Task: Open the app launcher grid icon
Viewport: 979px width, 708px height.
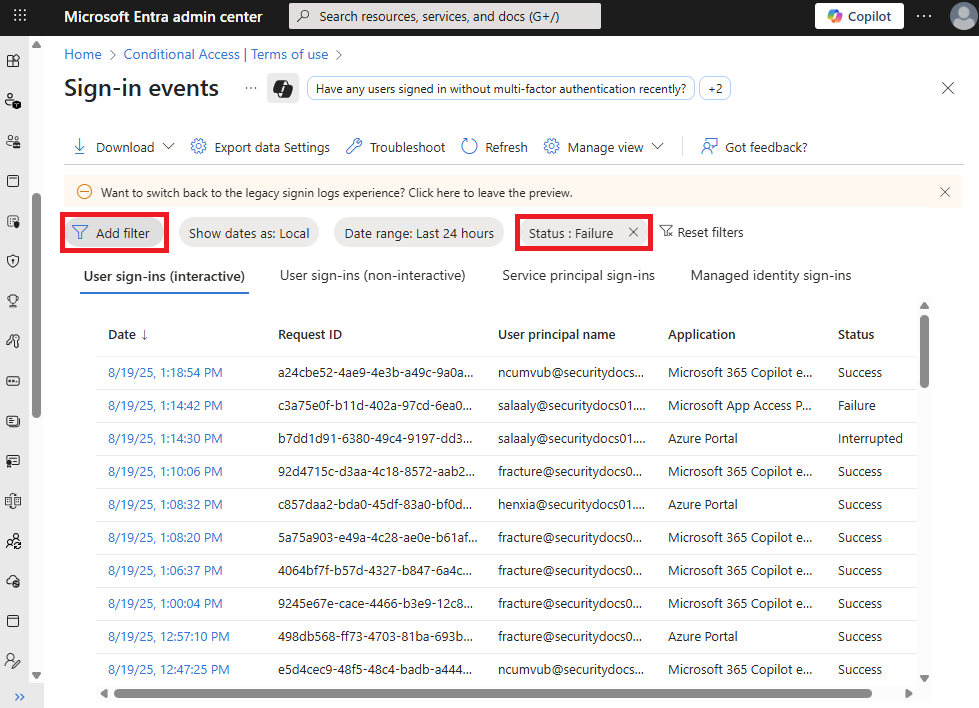Action: click(20, 16)
